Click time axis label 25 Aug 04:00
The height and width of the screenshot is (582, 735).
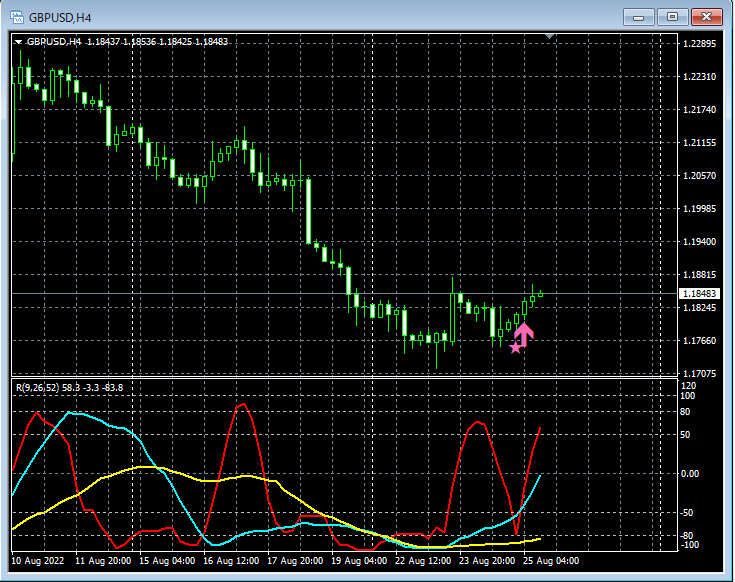(x=551, y=561)
